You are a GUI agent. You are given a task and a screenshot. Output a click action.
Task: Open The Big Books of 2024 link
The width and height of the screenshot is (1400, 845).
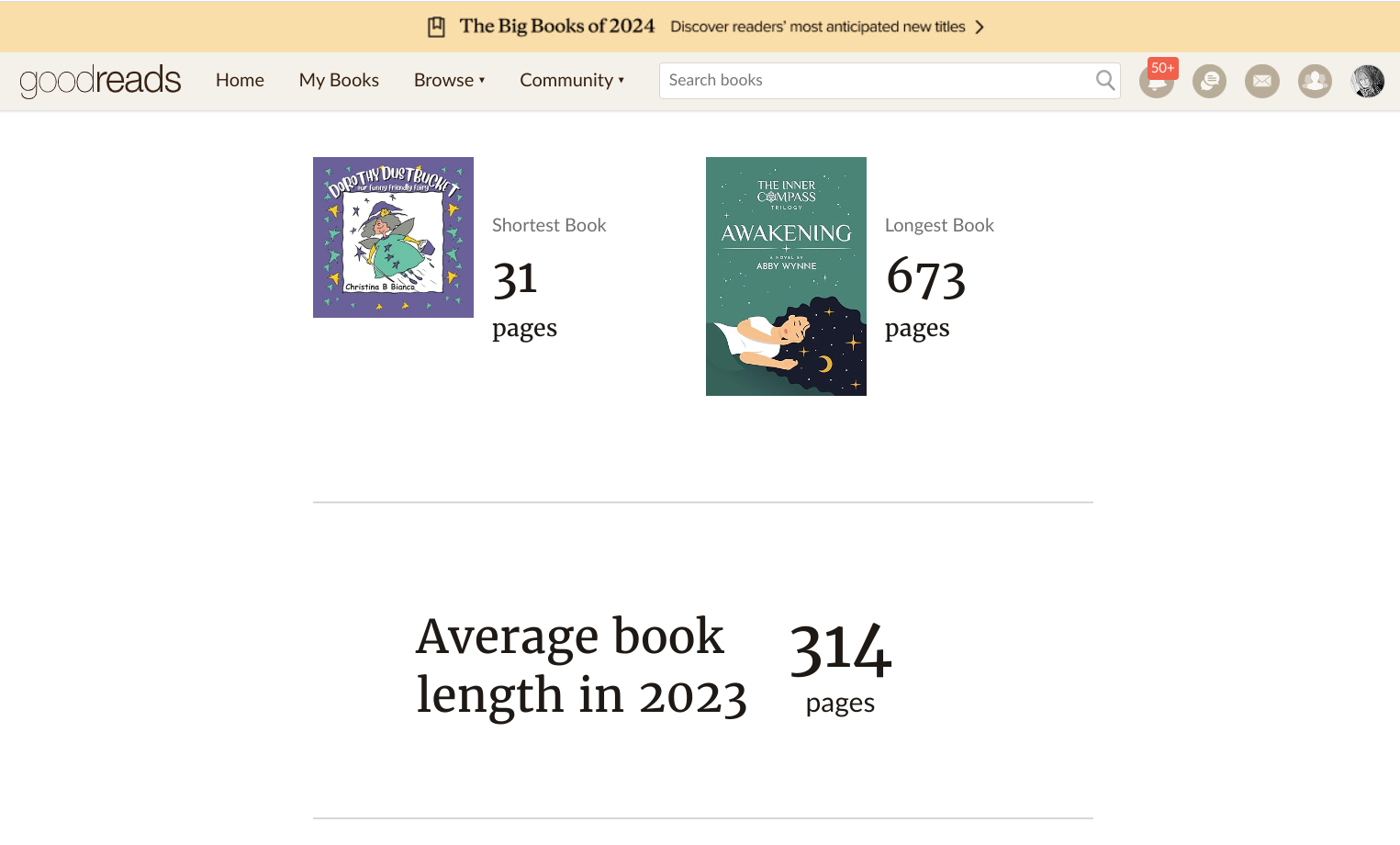point(557,27)
